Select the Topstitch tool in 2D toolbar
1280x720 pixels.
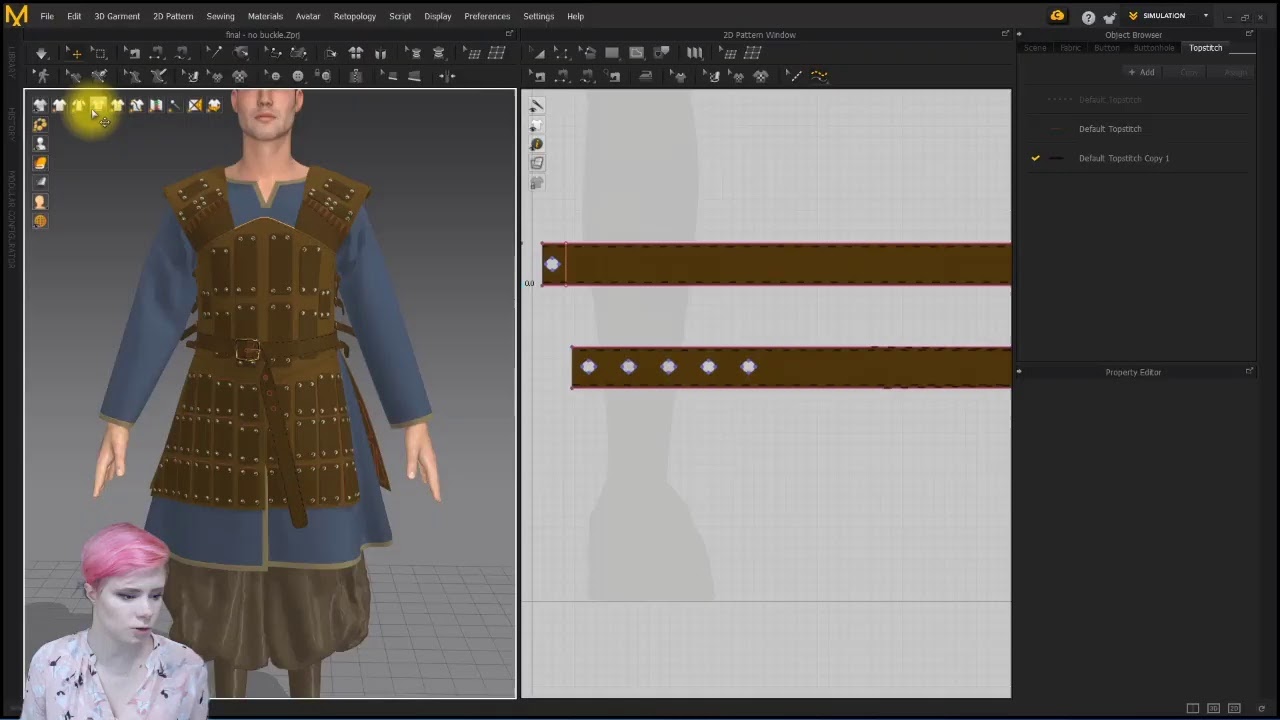click(819, 76)
